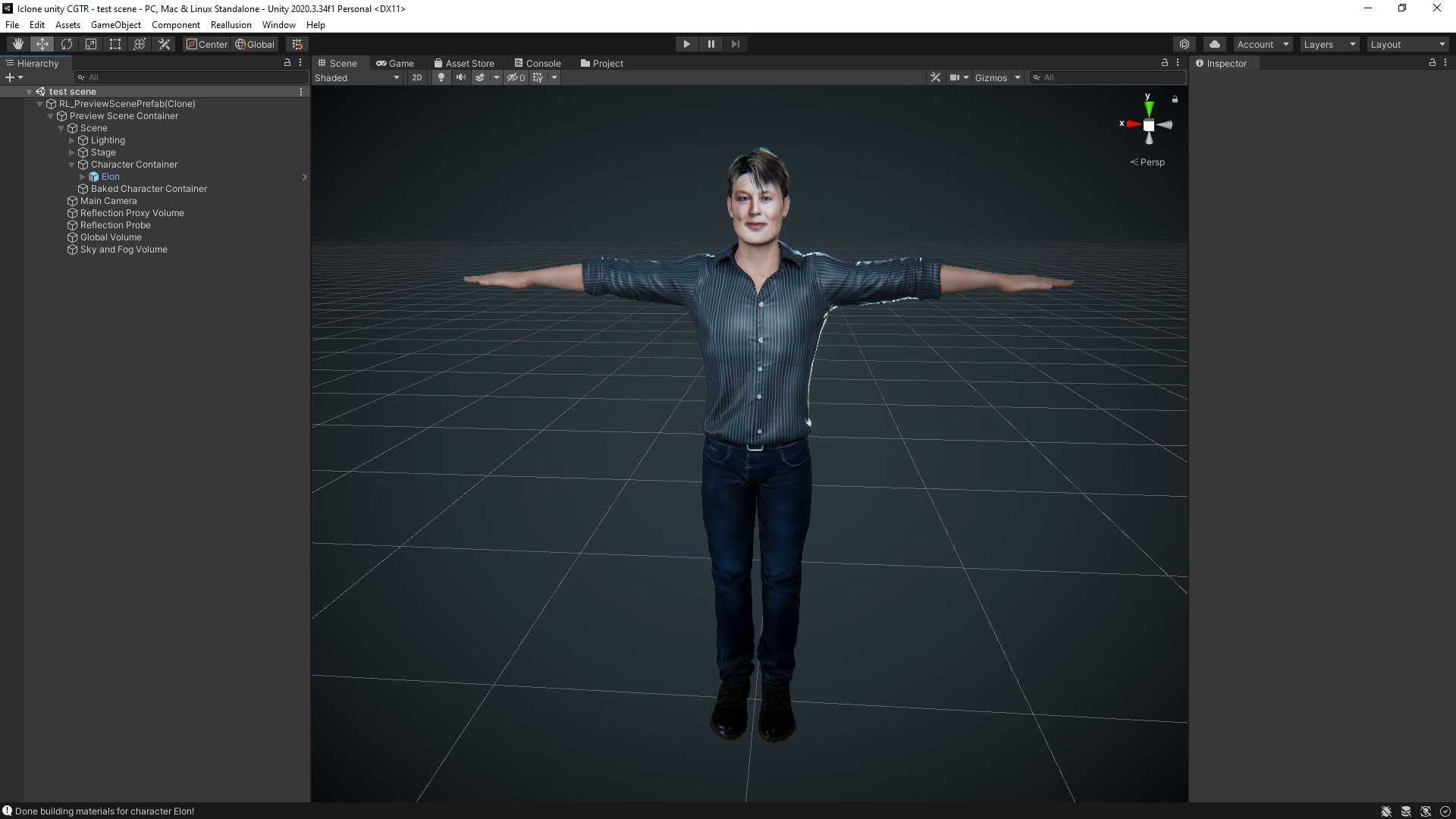Click the grid snapping icon in toolbar
Viewport: 1456px width, 819px height.
pos(297,44)
